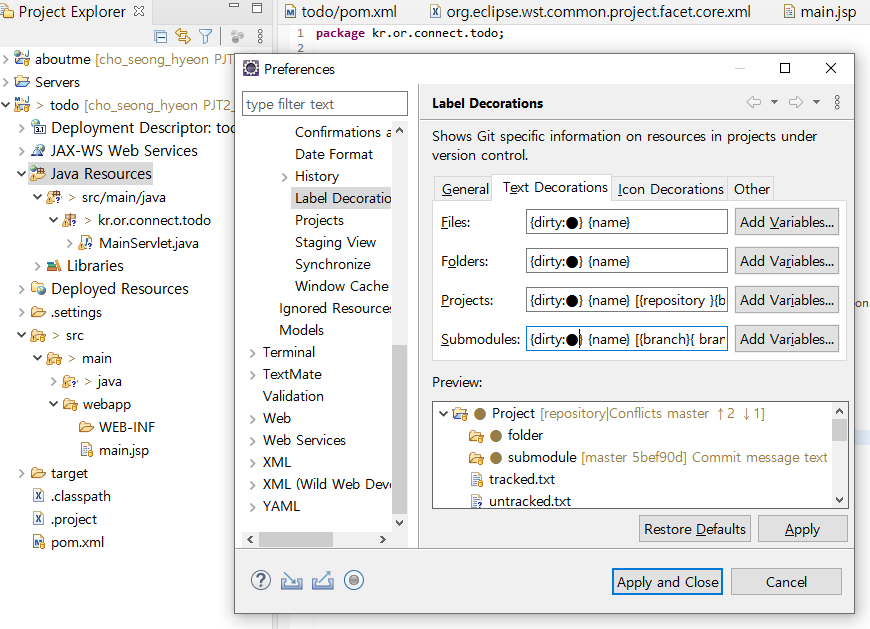Click Collapse All icon in Project Explorer

click(x=160, y=37)
